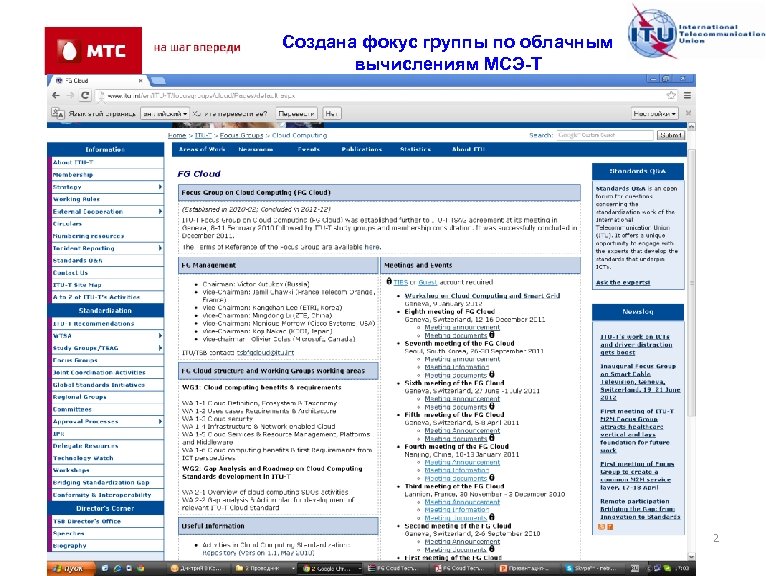Open Workshop on Cloud Computing and Smart Grid
Viewport: 766px width, 576px height.
482,296
